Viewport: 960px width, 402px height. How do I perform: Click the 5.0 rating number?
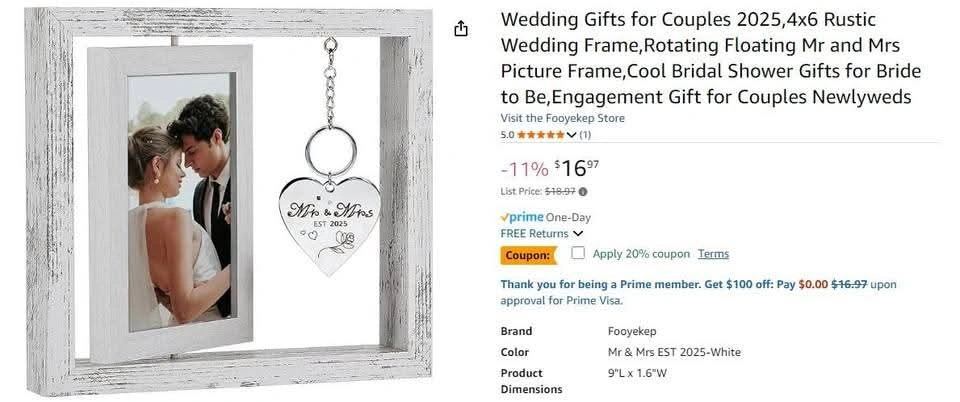point(508,135)
